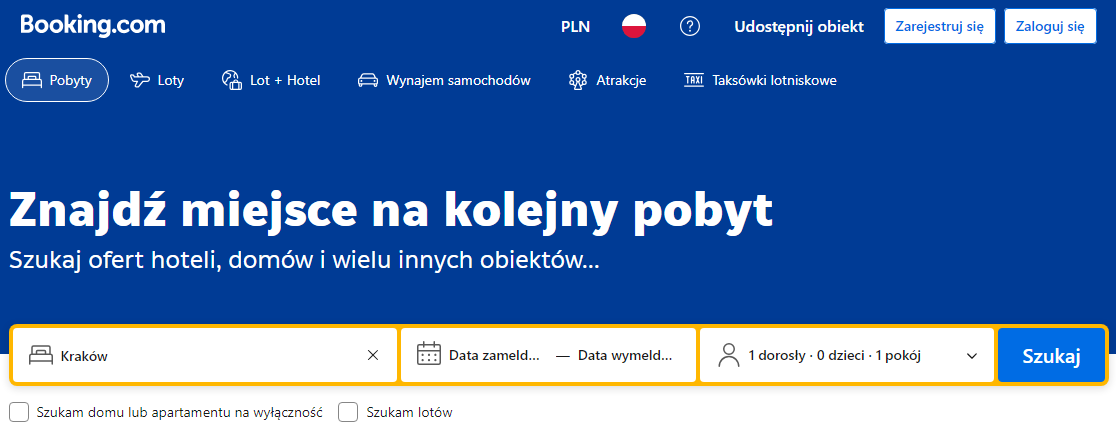Clear the Kraków destination with the X icon
Screen dimensions: 1116x438
point(372,355)
